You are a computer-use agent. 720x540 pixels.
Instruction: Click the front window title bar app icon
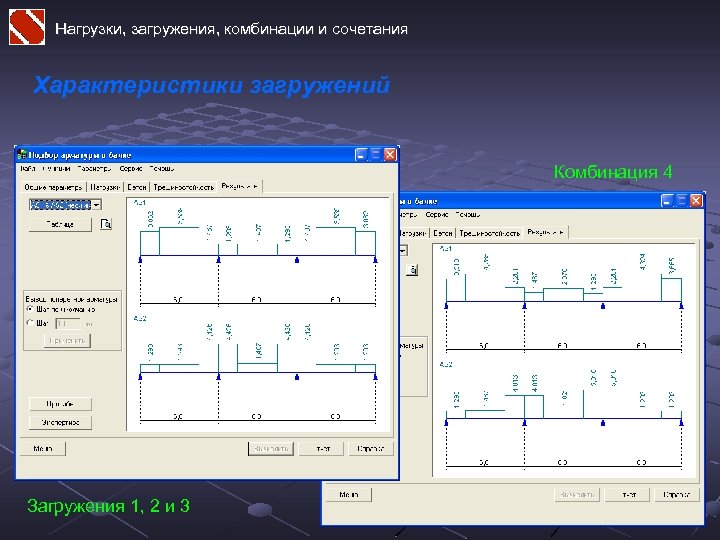(x=22, y=155)
